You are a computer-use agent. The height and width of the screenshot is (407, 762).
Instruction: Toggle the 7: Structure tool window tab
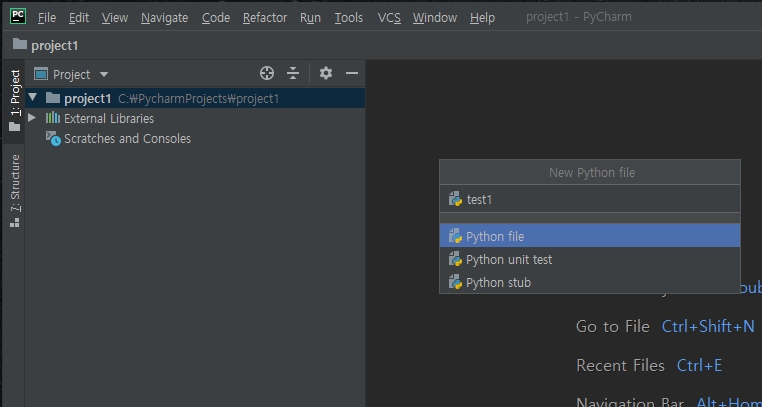(15, 191)
